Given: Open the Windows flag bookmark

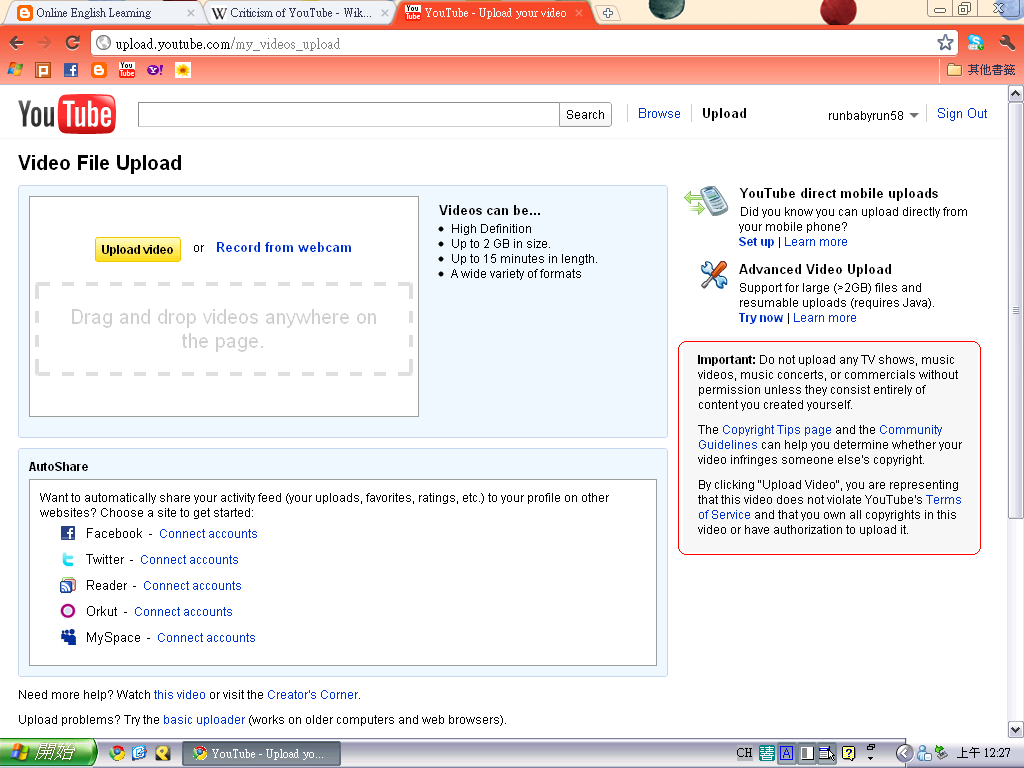Looking at the screenshot, I should [x=15, y=70].
